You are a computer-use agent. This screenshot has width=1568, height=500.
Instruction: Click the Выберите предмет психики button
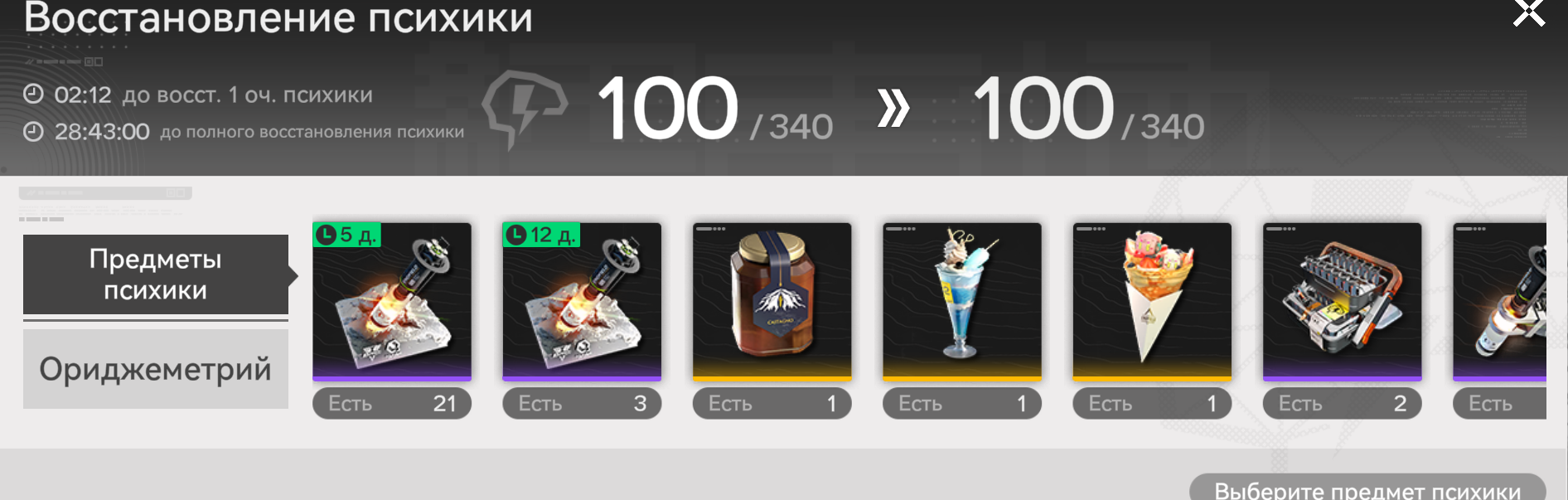pyautogui.click(x=1367, y=488)
